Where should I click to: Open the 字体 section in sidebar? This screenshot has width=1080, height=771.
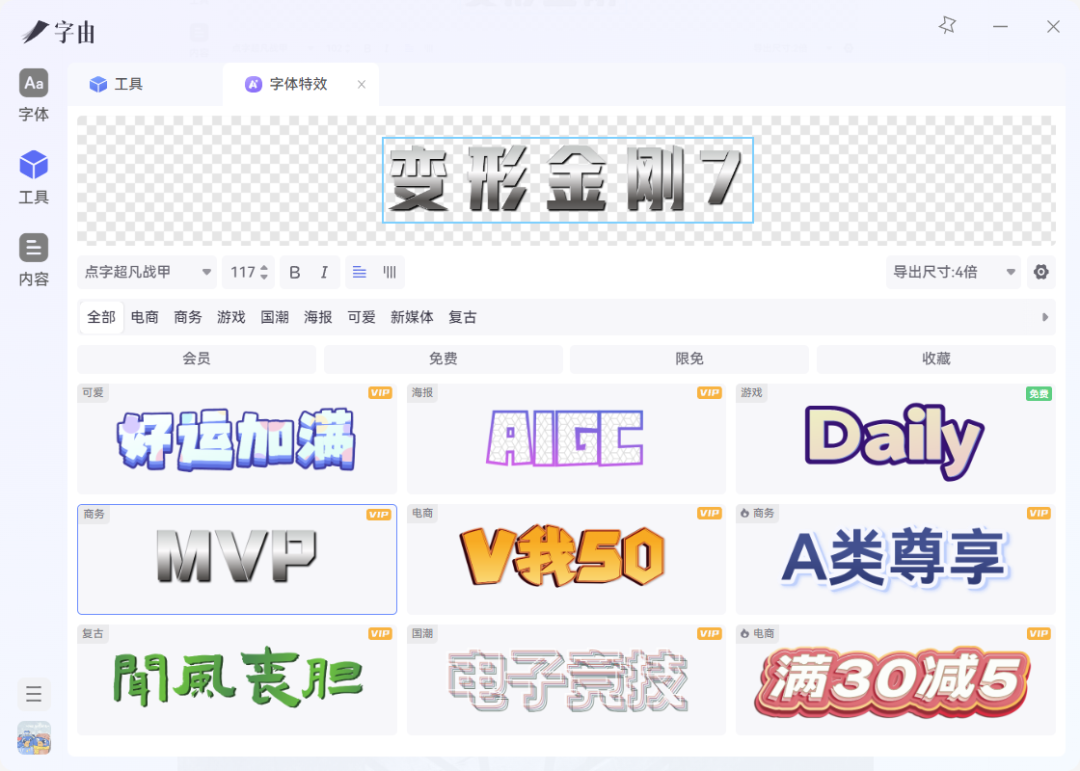pyautogui.click(x=34, y=95)
